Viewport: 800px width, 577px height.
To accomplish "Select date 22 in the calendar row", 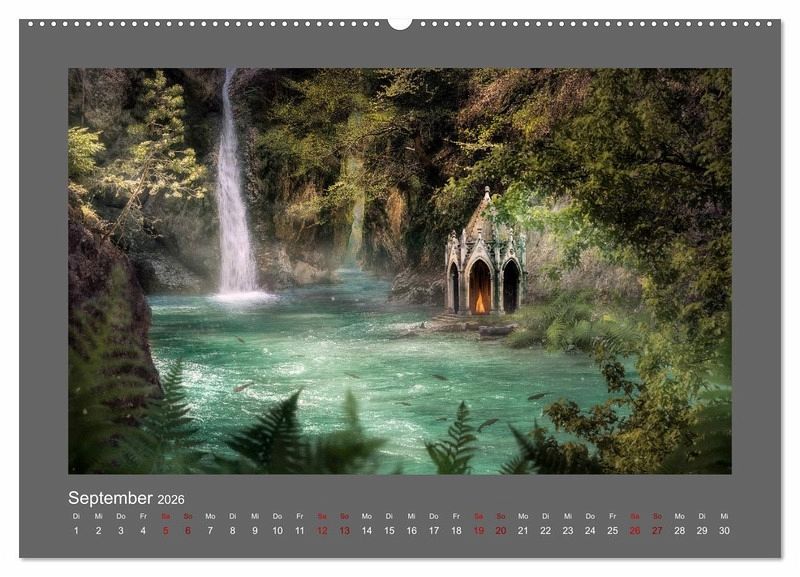I will click(545, 531).
